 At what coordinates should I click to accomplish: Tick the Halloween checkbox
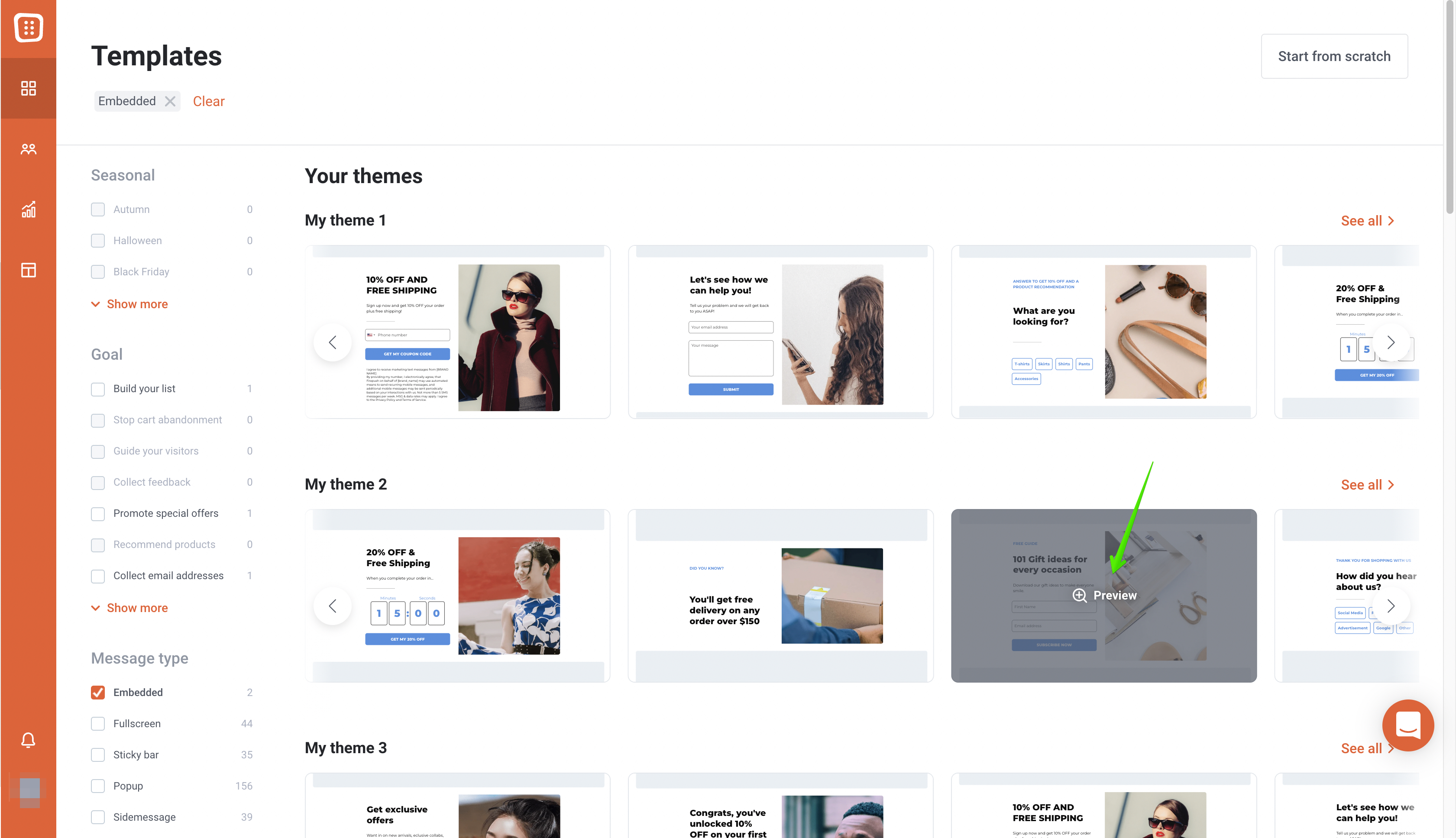point(98,241)
